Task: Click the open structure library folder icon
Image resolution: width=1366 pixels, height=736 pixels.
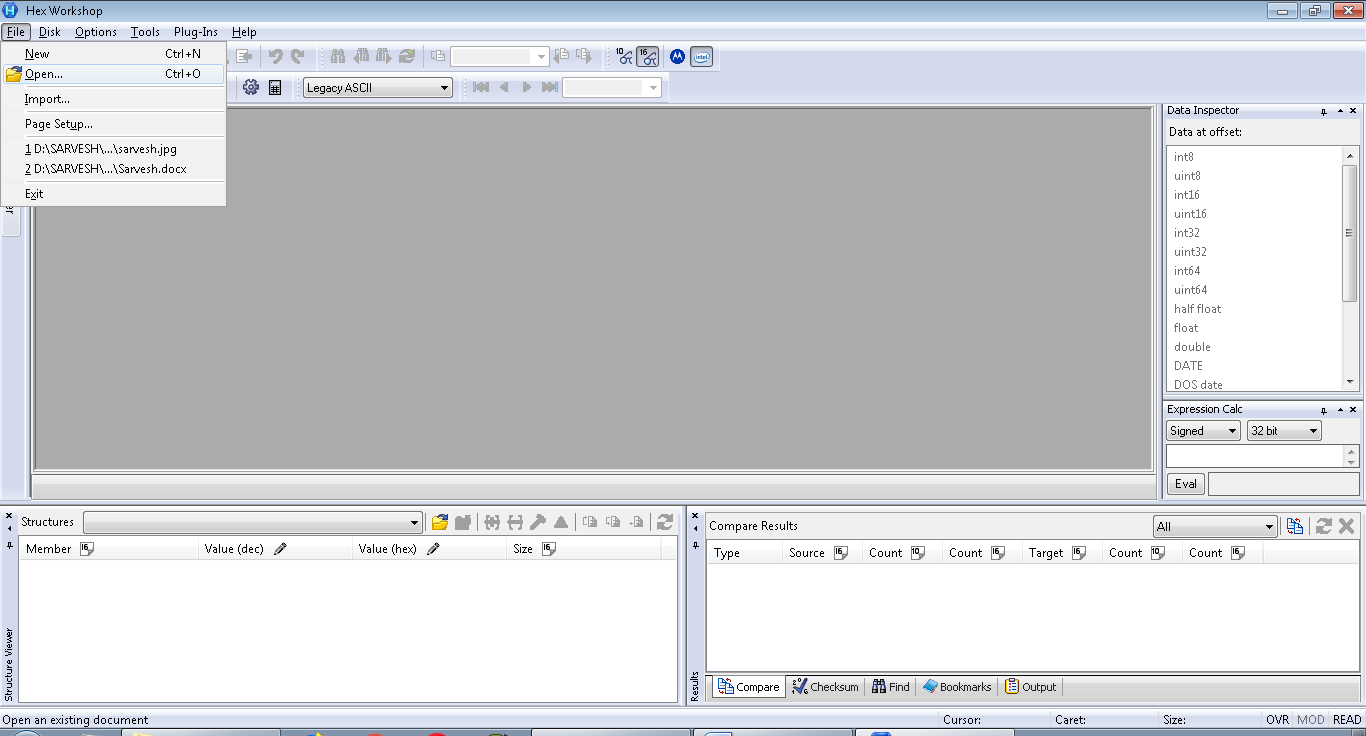Action: 439,522
